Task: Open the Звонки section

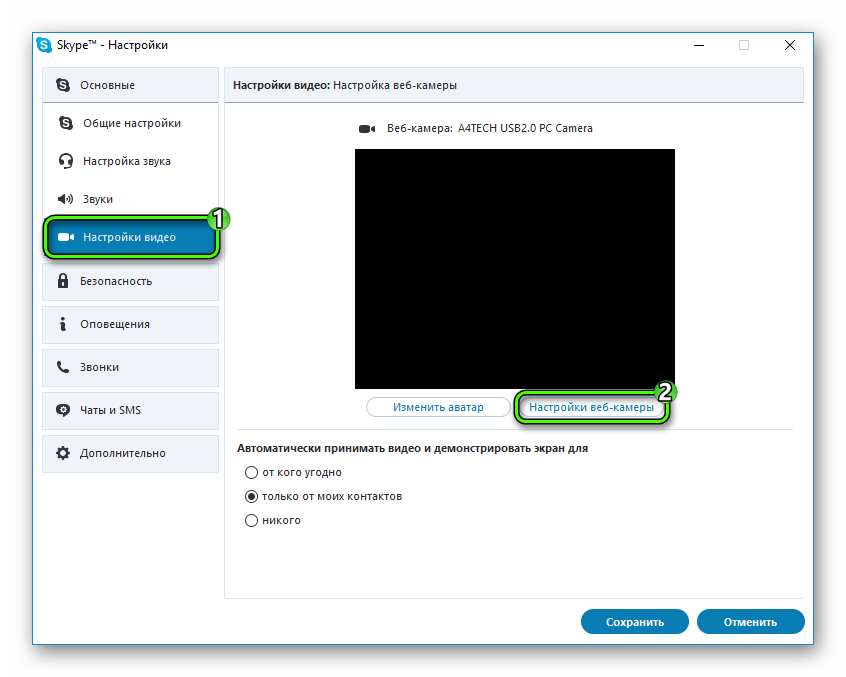Action: (x=131, y=367)
